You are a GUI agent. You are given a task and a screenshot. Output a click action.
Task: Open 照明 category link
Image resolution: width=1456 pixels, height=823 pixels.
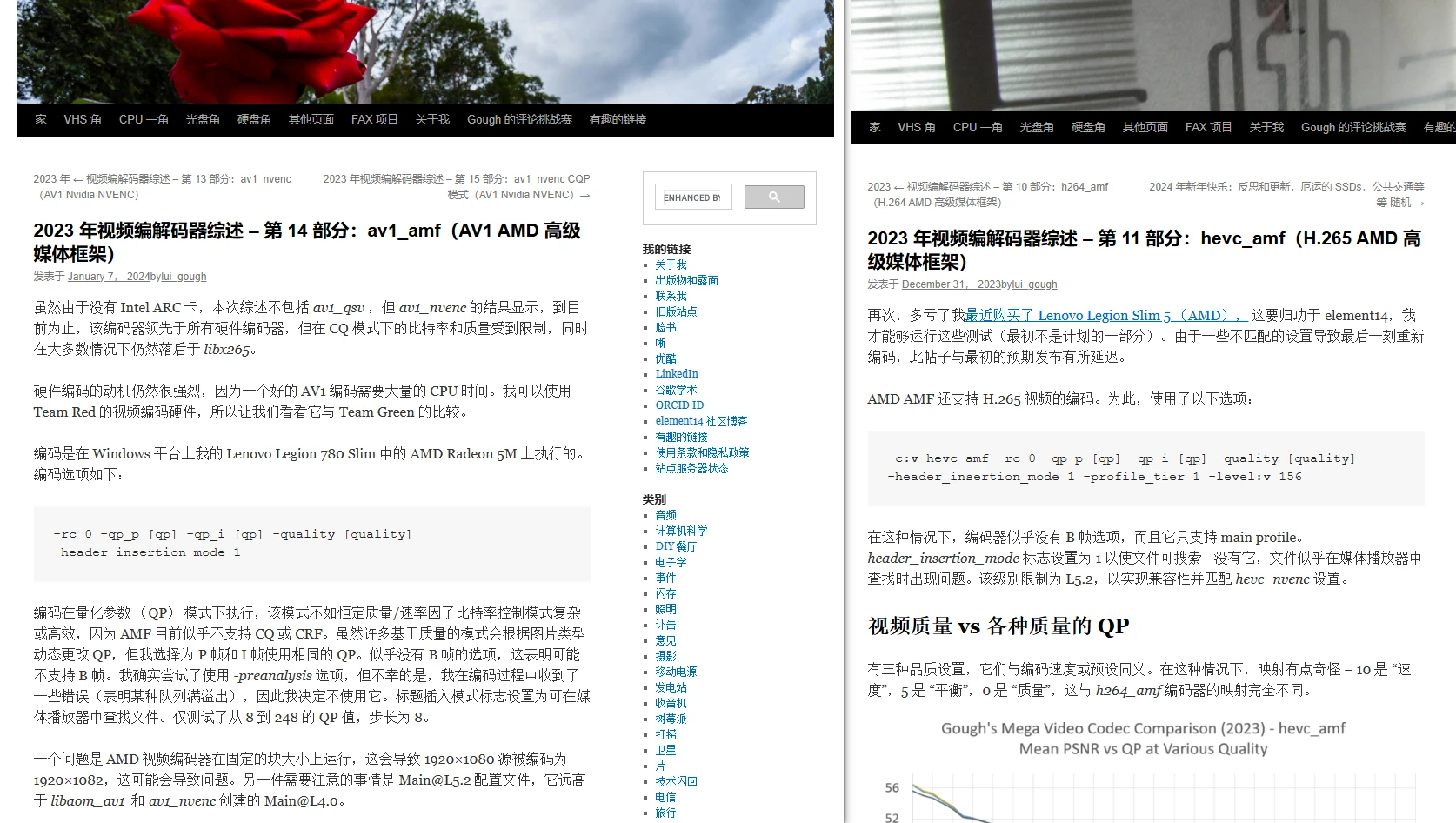click(x=665, y=609)
